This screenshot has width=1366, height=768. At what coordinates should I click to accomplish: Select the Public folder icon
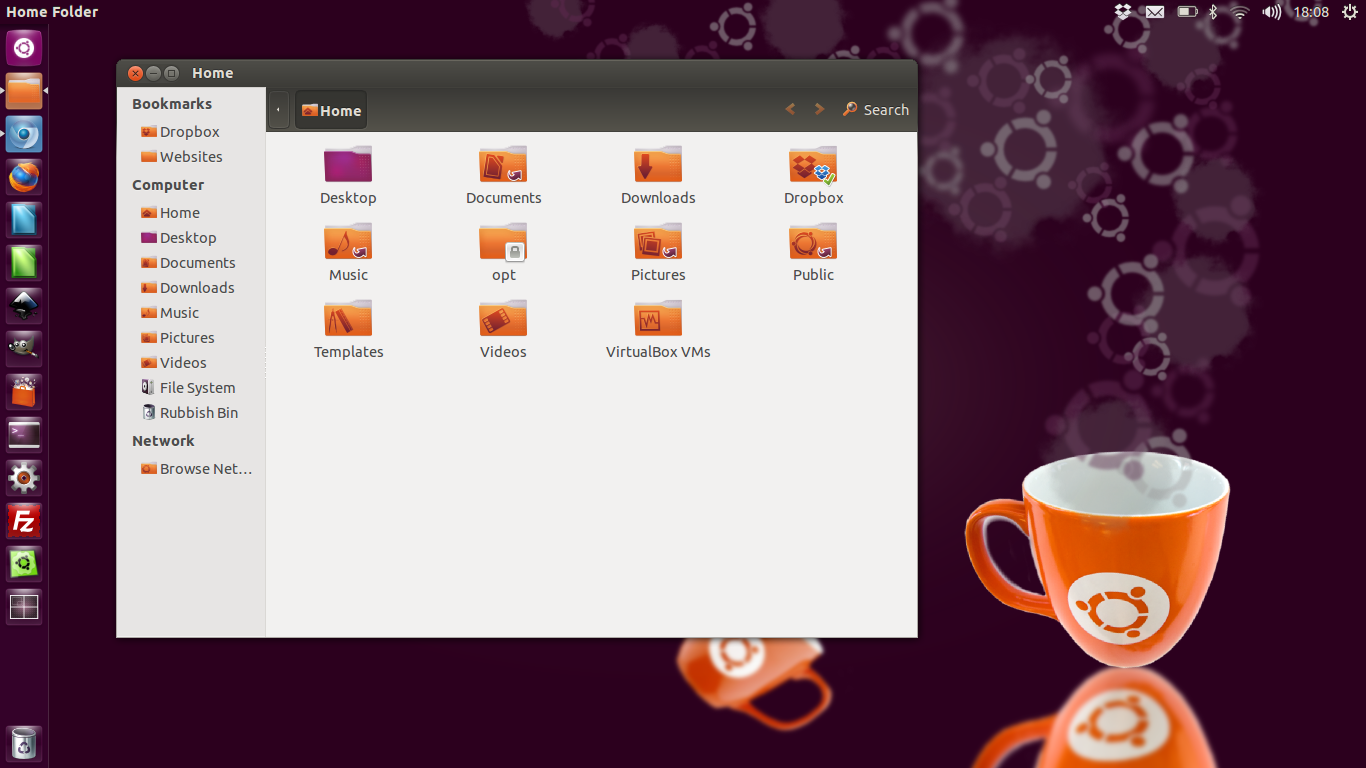[812, 243]
